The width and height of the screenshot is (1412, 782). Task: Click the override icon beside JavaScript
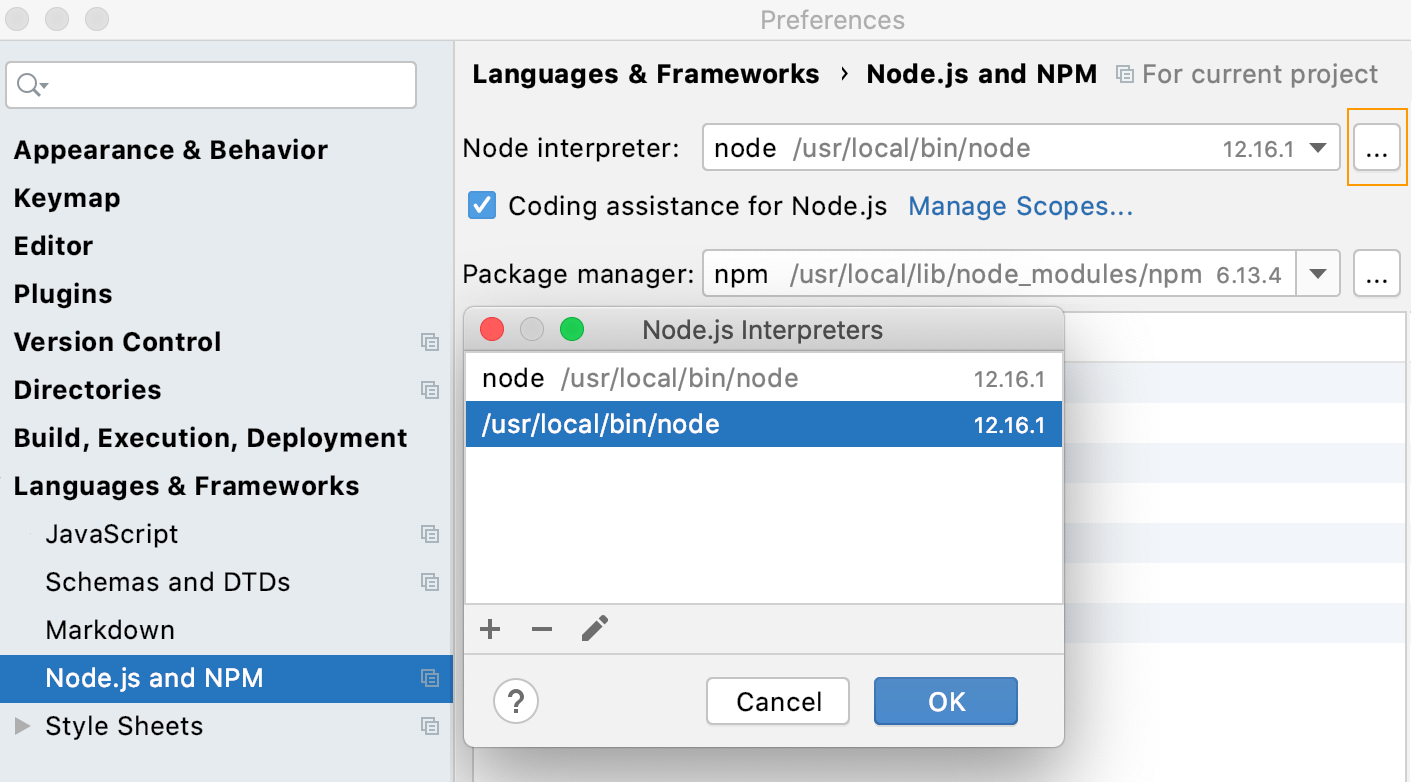pos(430,534)
